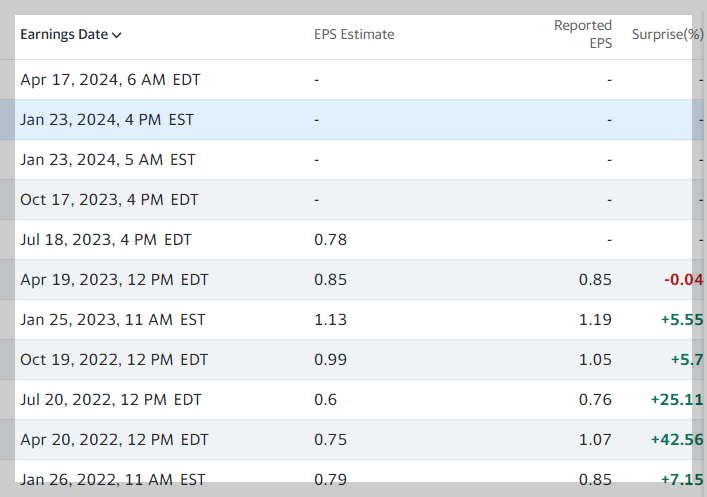
Task: Click the Reported EPS column header
Action: coord(583,34)
